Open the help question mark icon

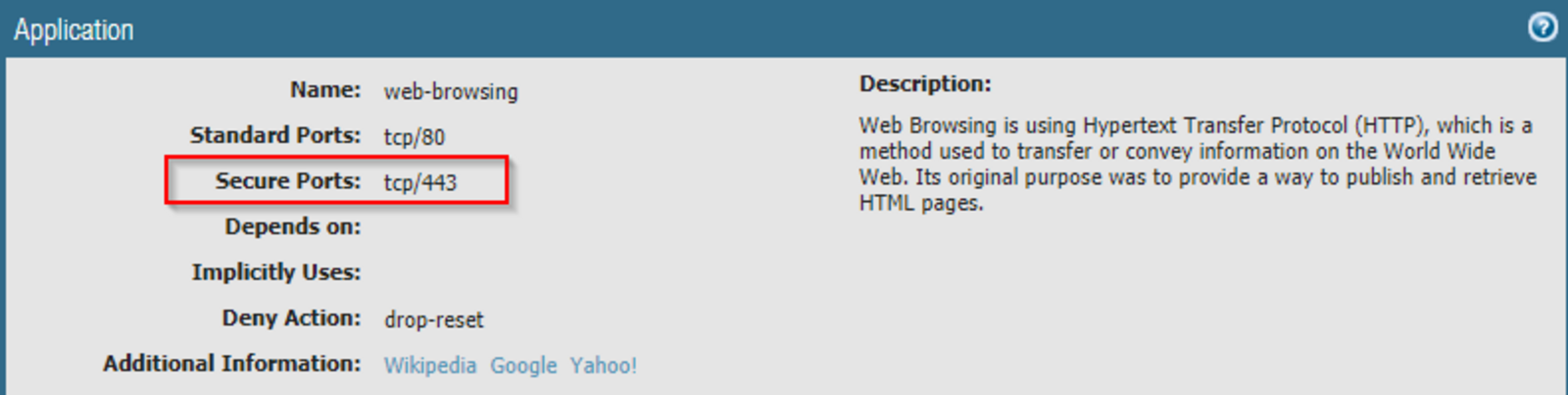(1543, 27)
